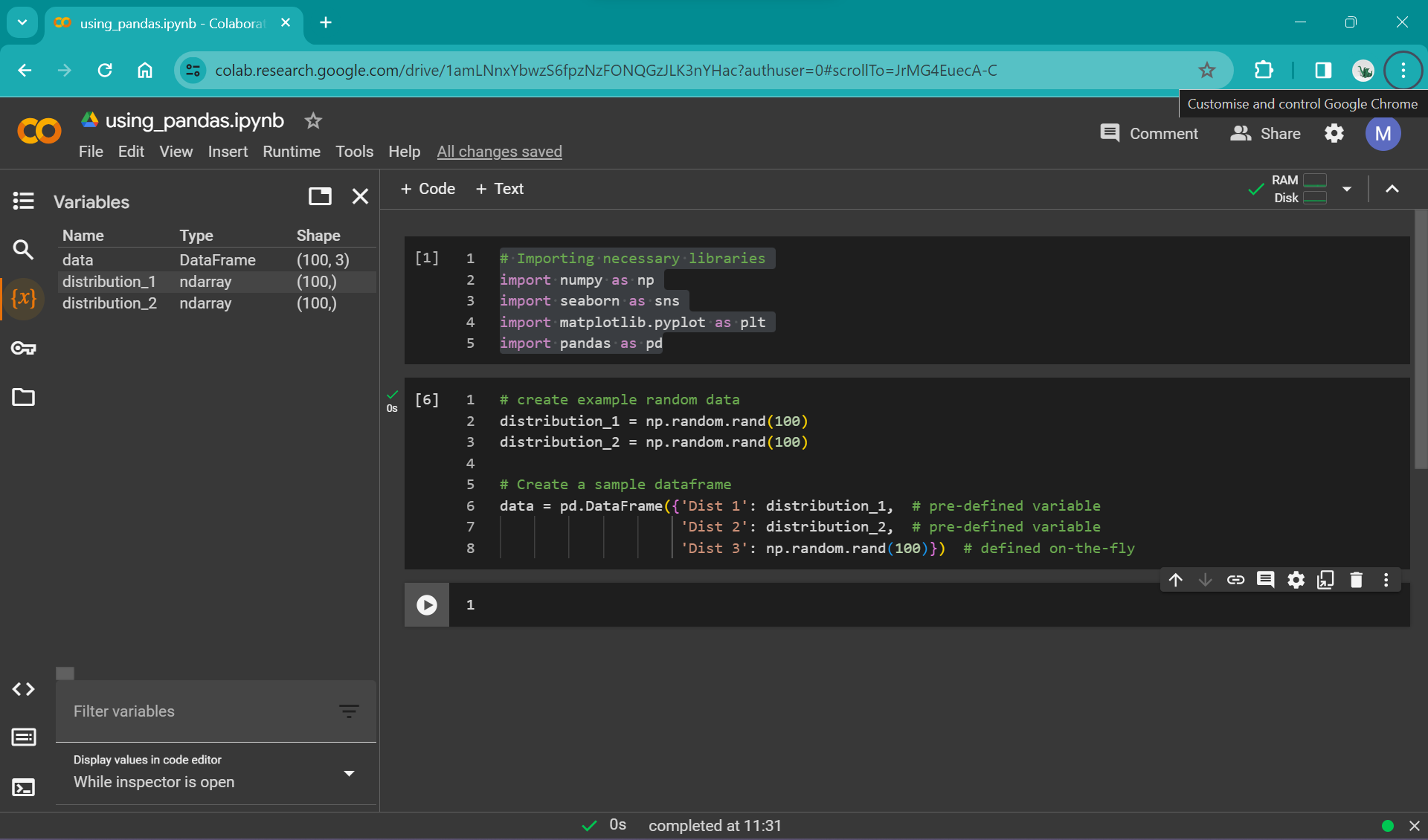Go back in browser history
1428x840 pixels.
[x=25, y=71]
